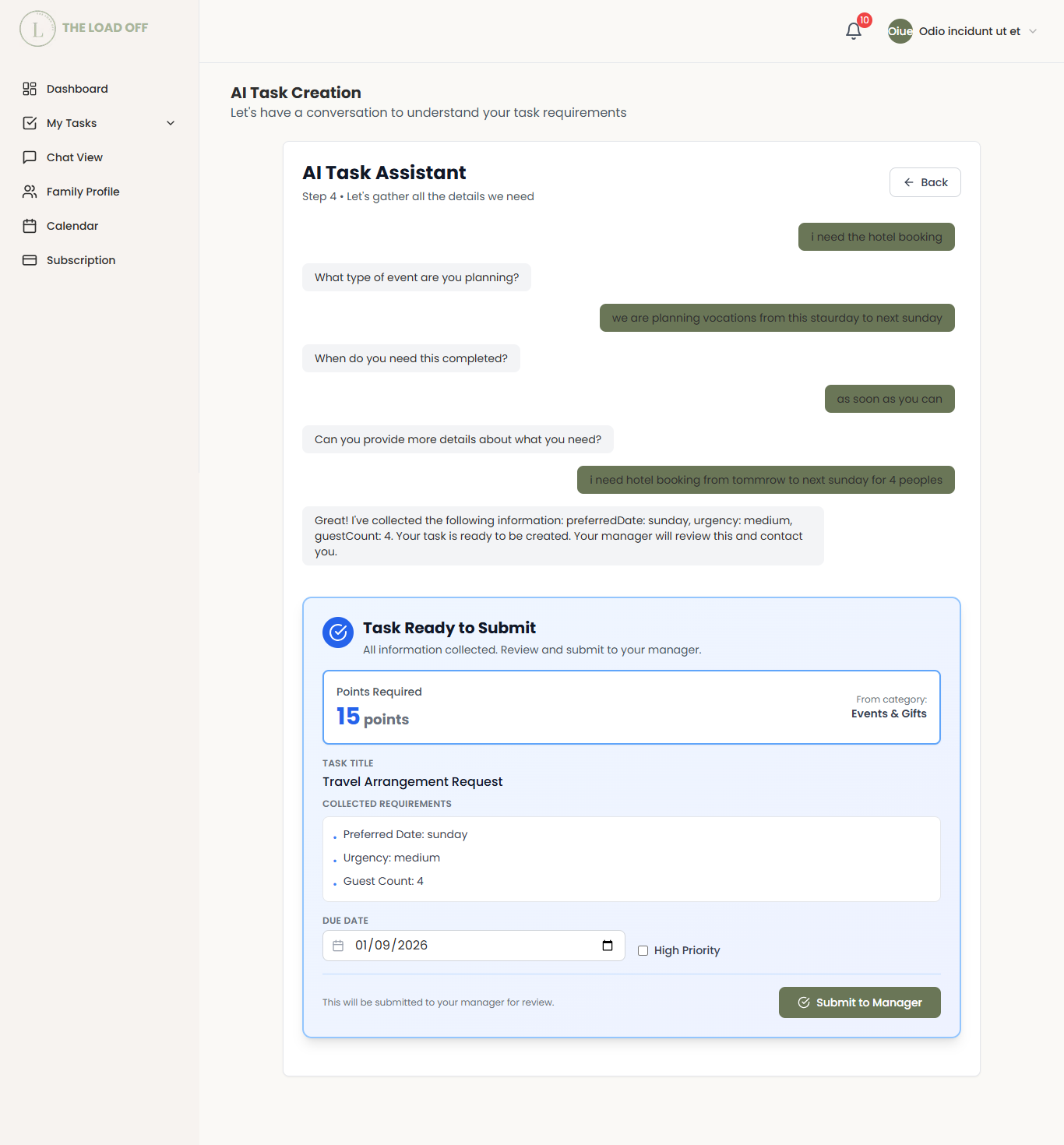
Task: Click the username Odio incidunt ut et
Action: coord(970,31)
